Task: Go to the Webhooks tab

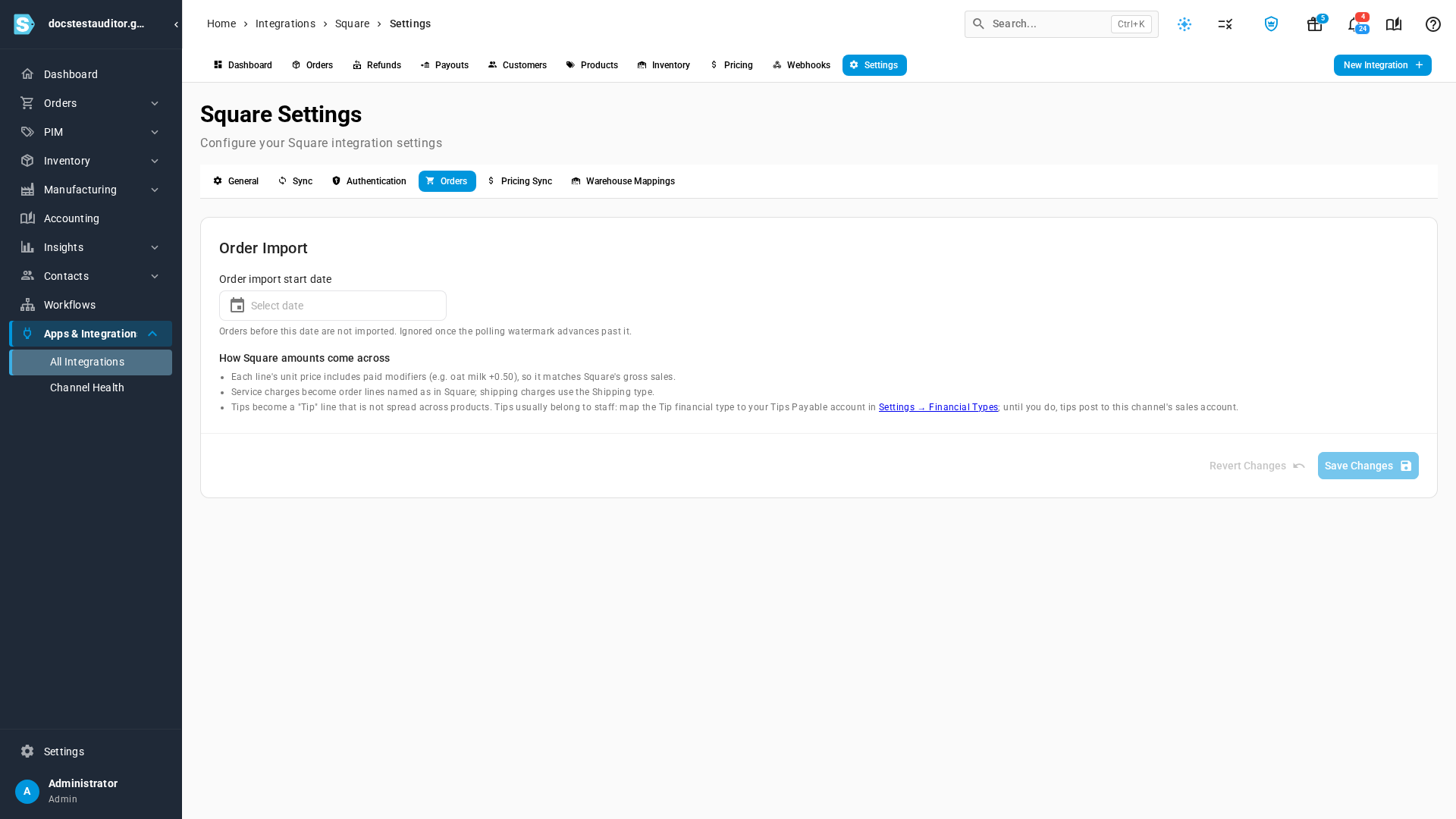Action: 801,65
